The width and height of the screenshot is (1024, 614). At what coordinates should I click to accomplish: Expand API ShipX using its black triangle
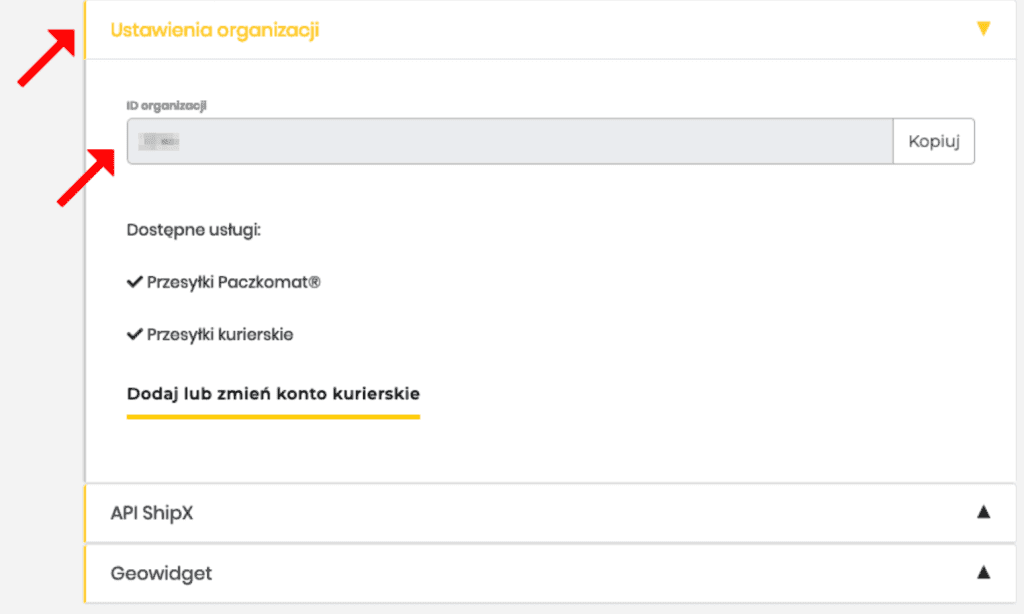(x=983, y=512)
